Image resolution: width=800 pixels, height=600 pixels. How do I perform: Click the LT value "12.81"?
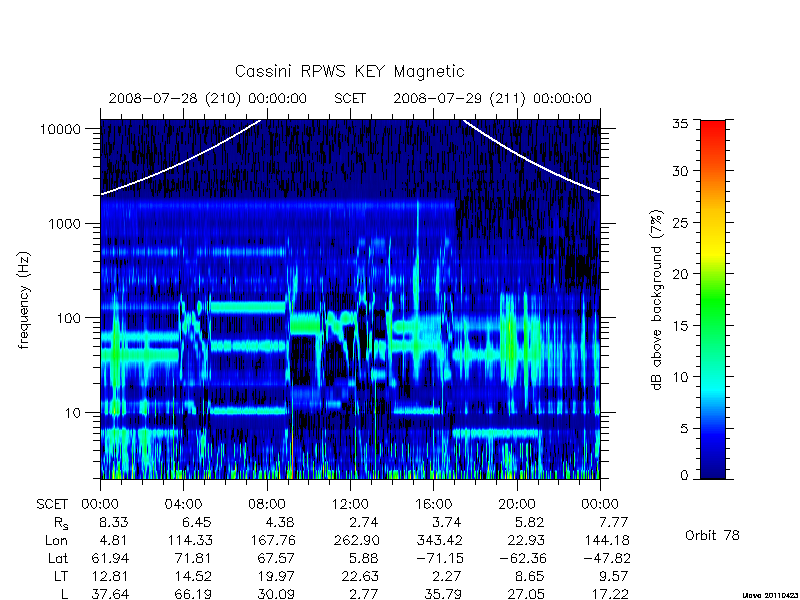click(109, 577)
